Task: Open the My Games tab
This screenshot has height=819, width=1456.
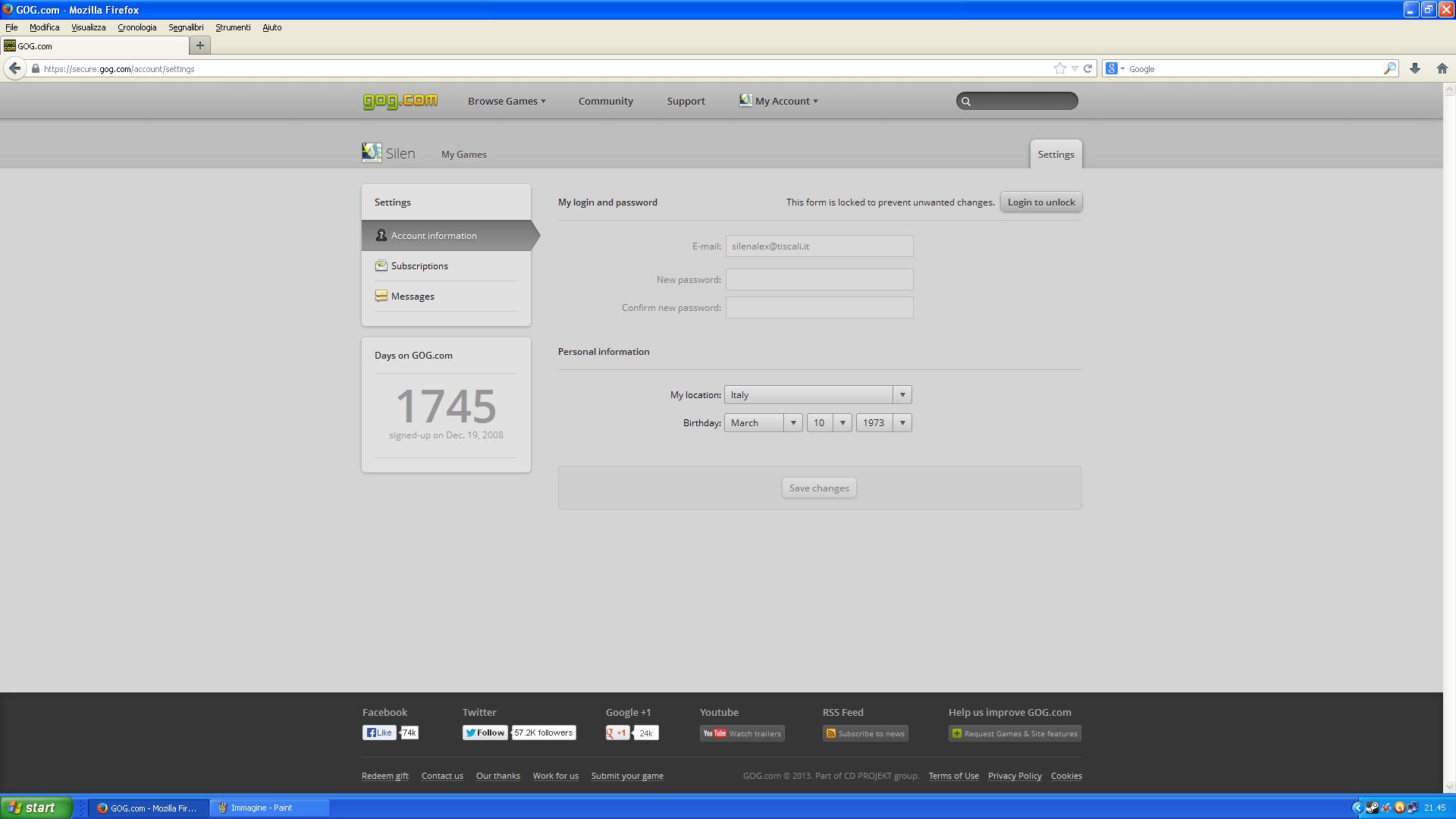Action: point(464,154)
